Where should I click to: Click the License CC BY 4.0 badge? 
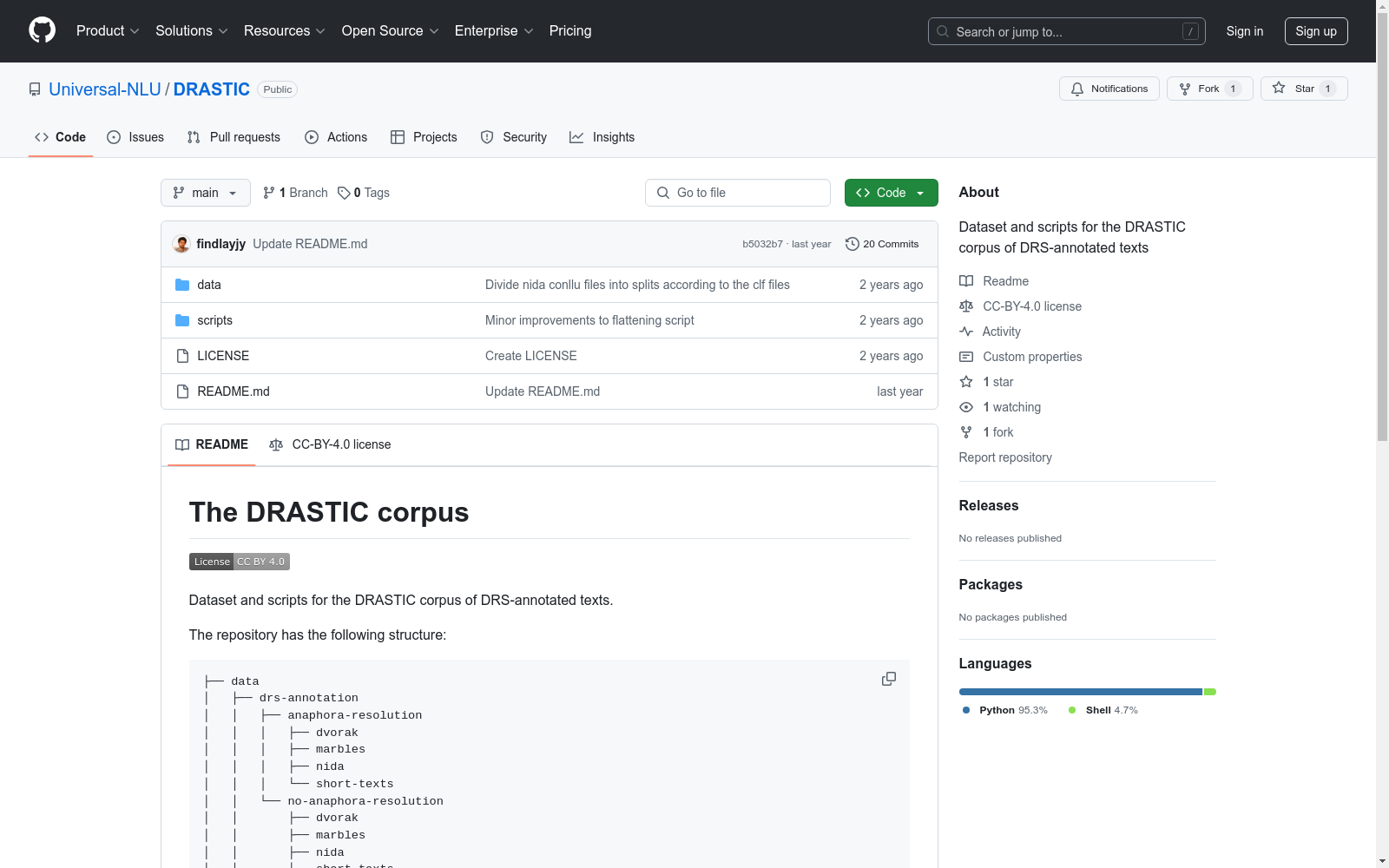click(x=240, y=562)
